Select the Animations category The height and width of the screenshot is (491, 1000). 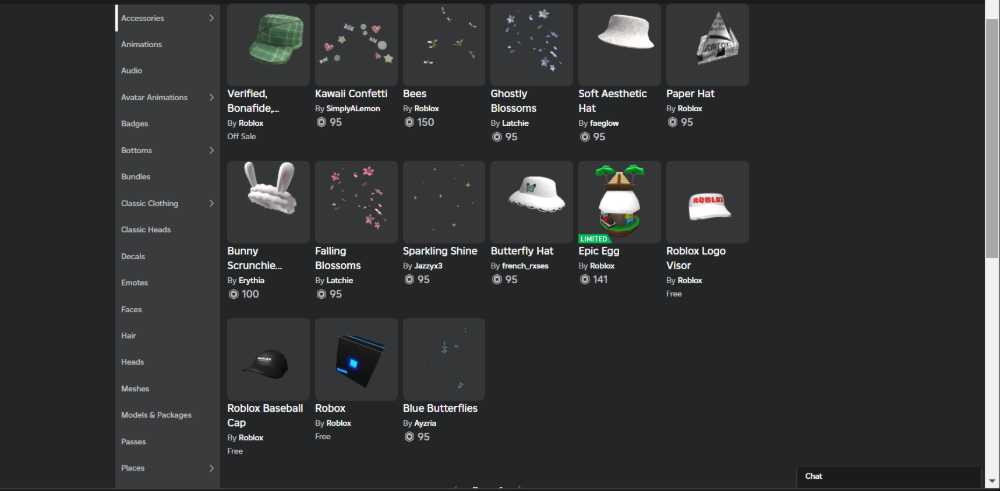click(x=142, y=45)
